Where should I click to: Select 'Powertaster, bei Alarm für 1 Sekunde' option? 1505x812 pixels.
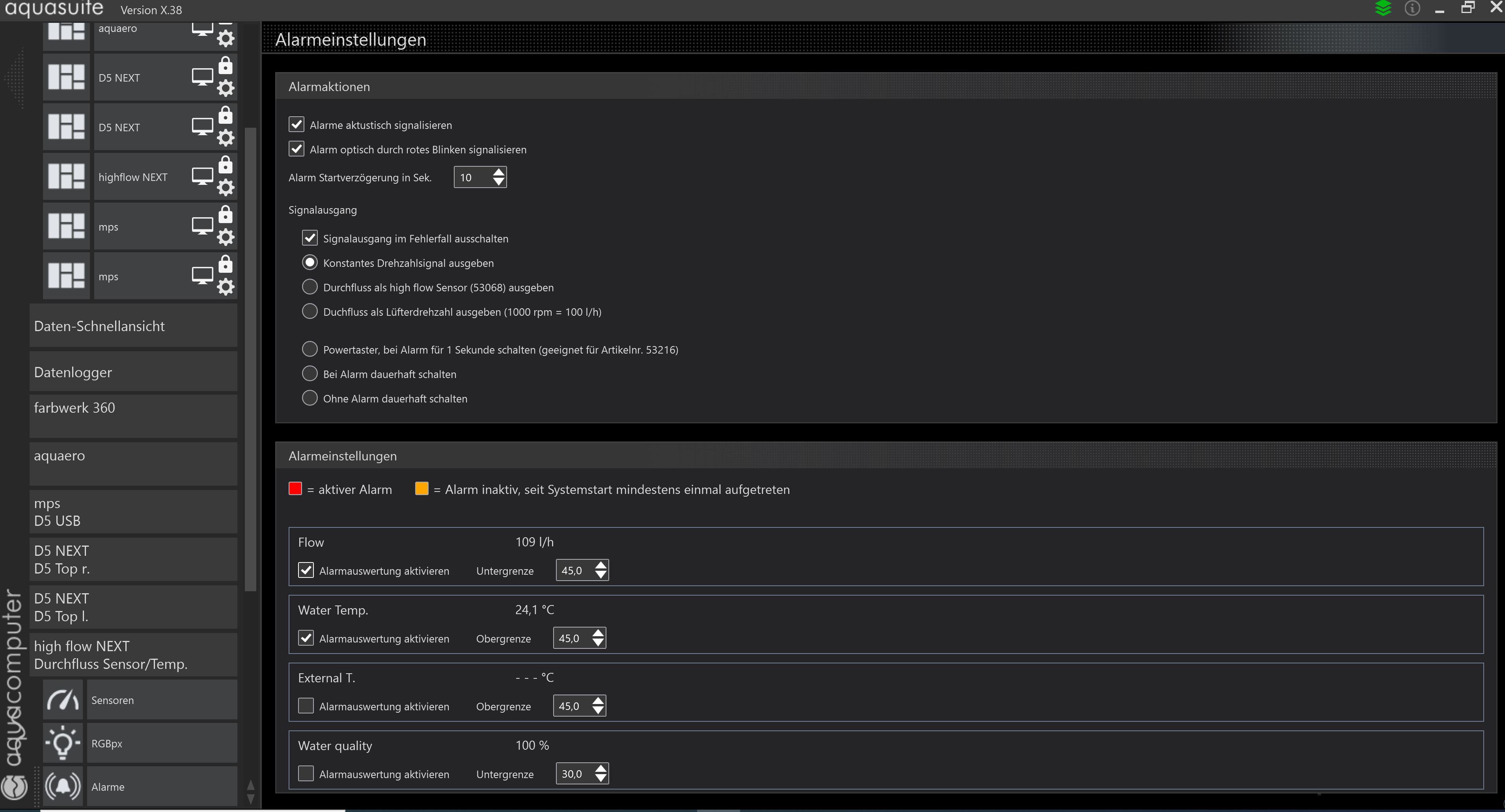[x=310, y=349]
